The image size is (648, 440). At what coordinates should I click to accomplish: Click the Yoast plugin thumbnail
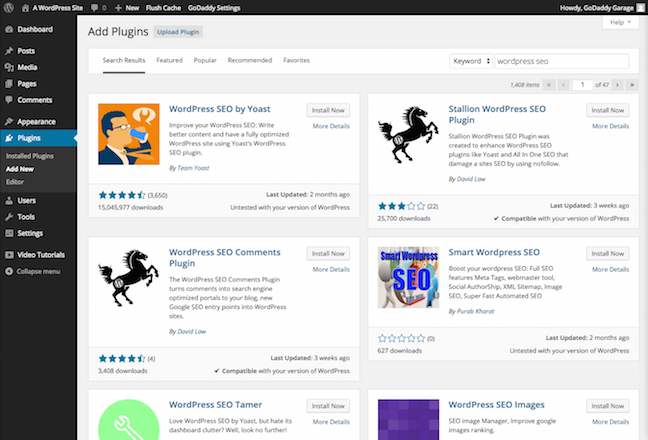coord(129,134)
